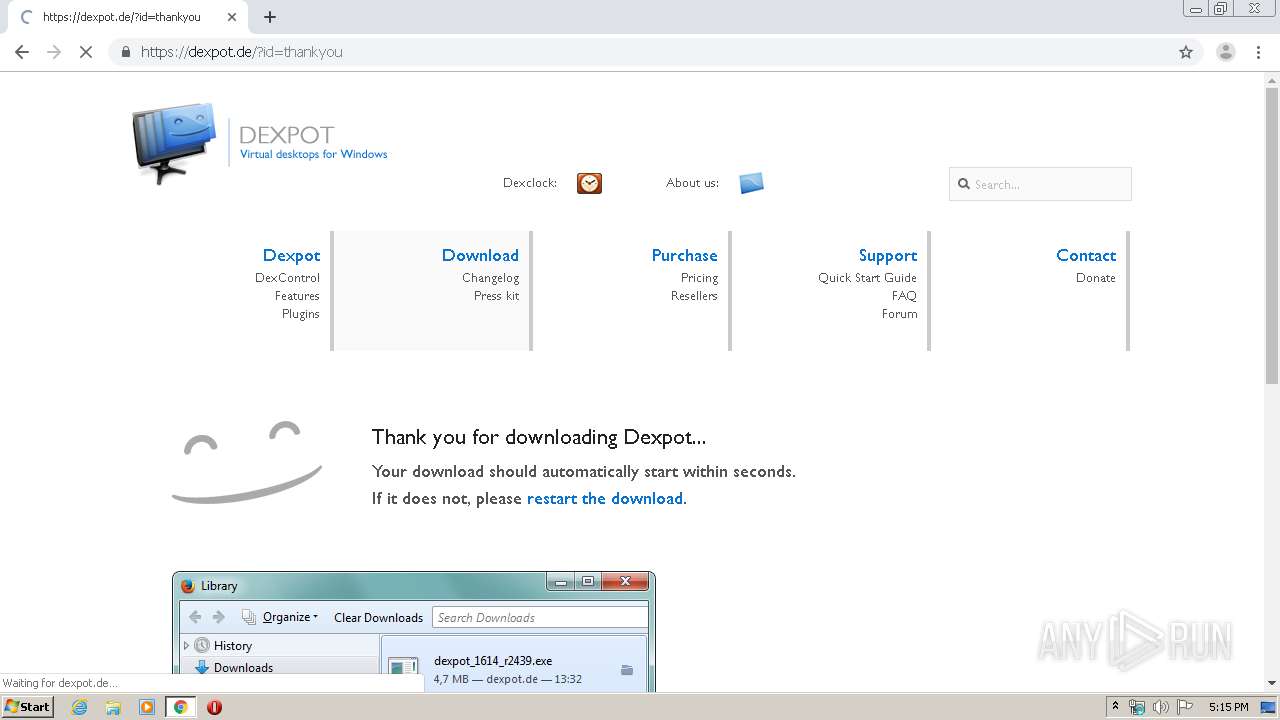Click Virtual desktops for Windows tagline
Viewport: 1280px width, 720px height.
[313, 154]
